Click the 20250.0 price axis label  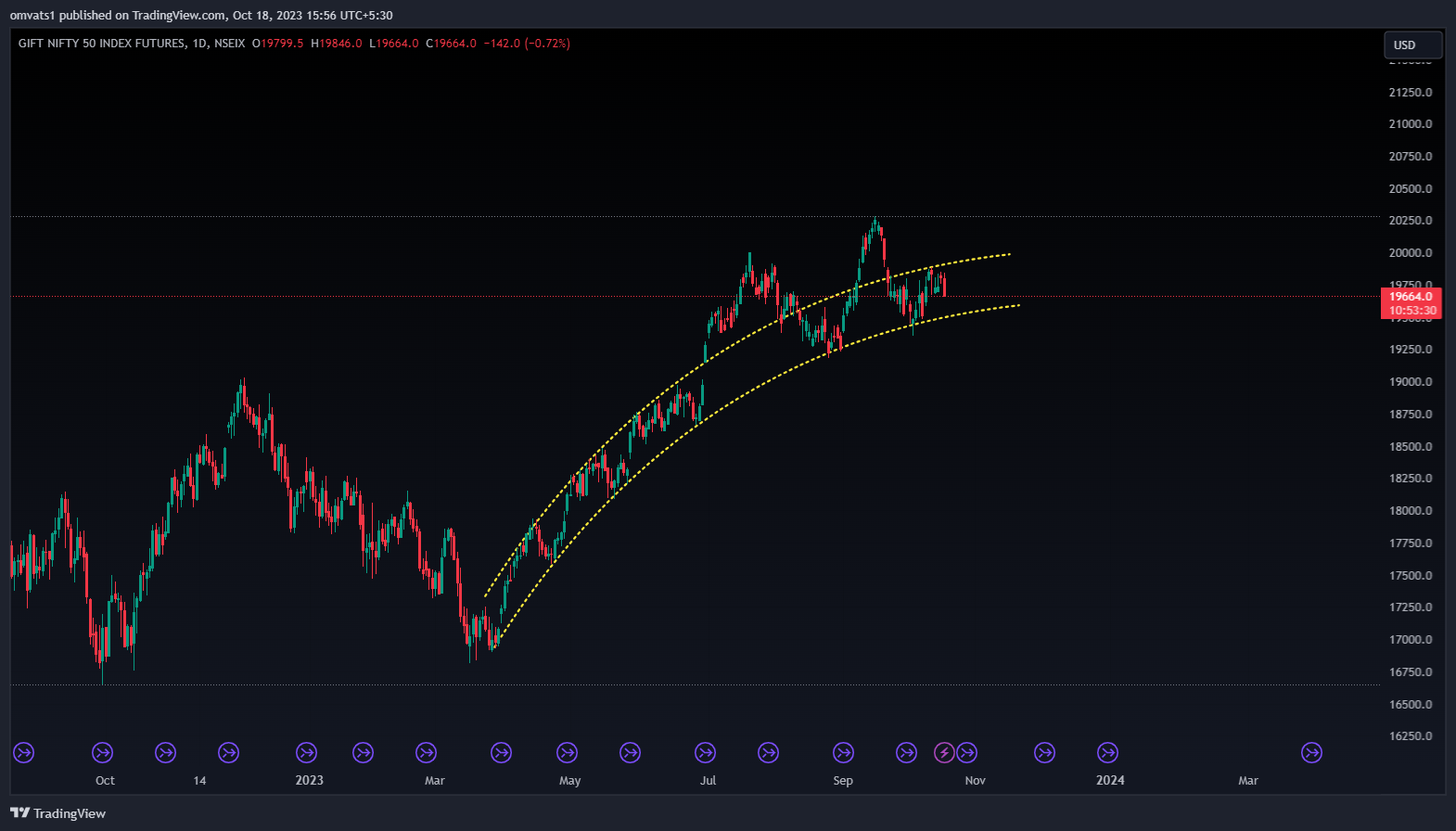pos(1410,221)
